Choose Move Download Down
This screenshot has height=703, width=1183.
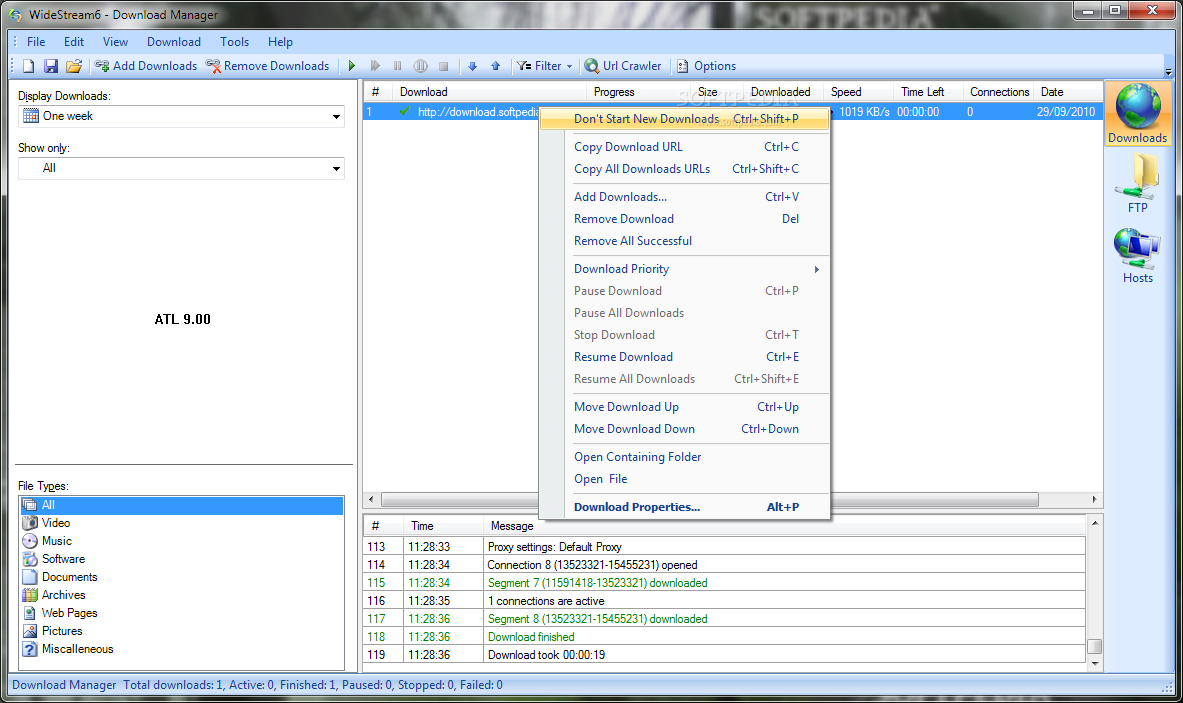(x=685, y=429)
